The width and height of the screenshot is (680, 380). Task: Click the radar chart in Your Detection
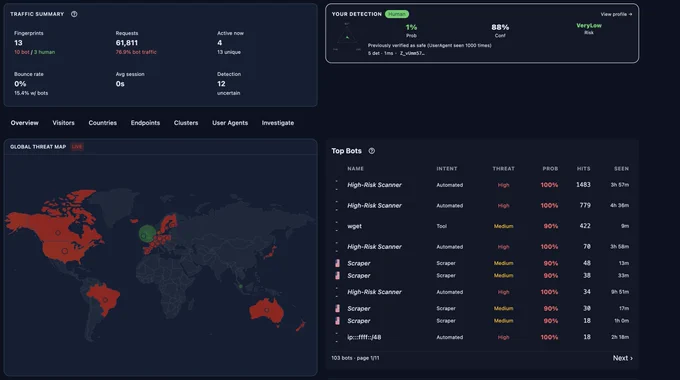tap(347, 37)
